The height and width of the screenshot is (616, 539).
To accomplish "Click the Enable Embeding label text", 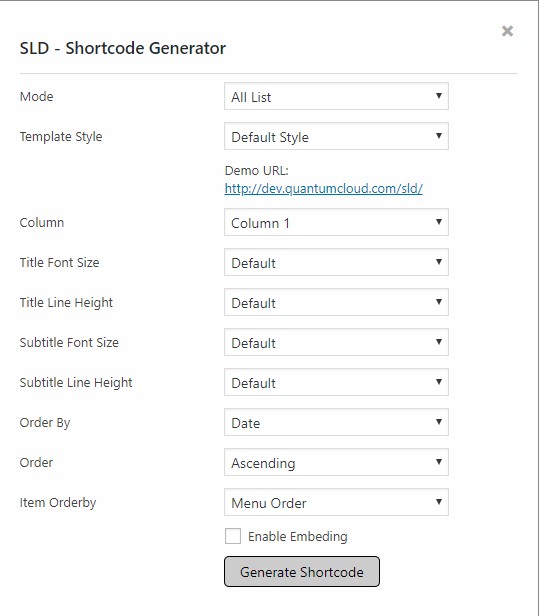I will (x=298, y=537).
